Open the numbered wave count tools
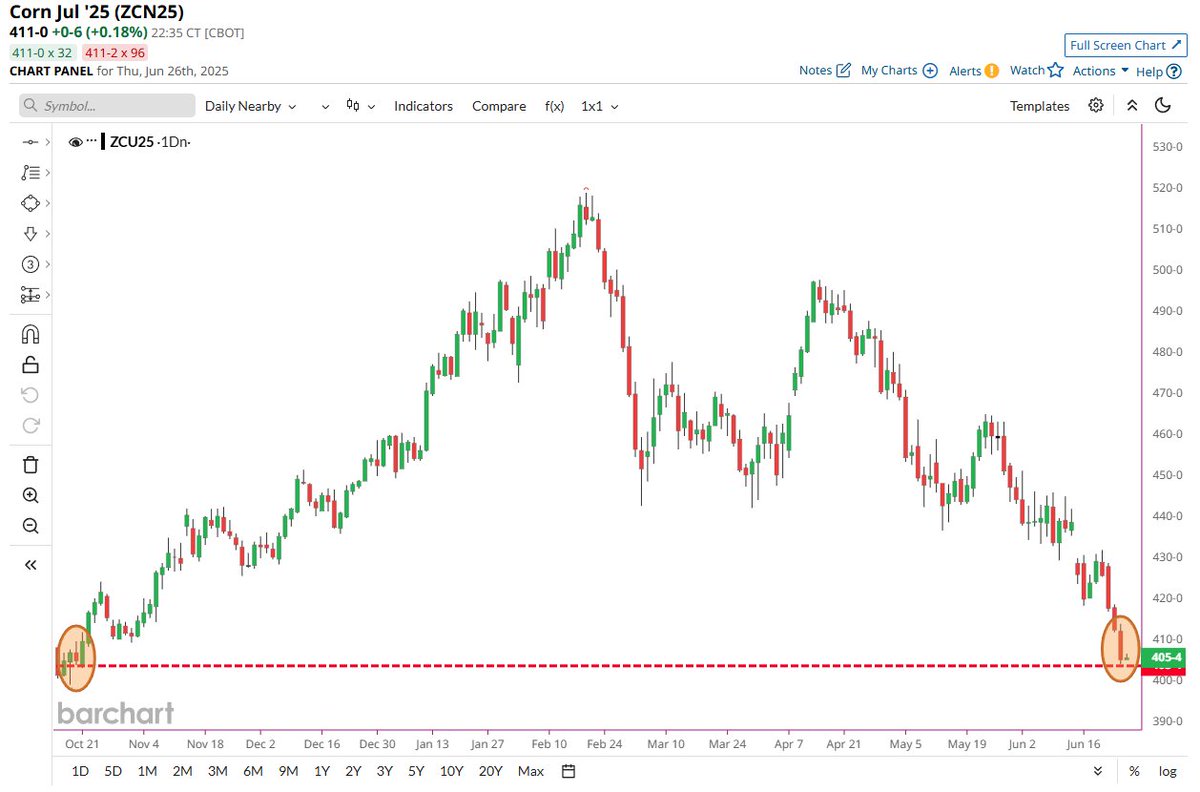The image size is (1200, 792). click(x=31, y=265)
